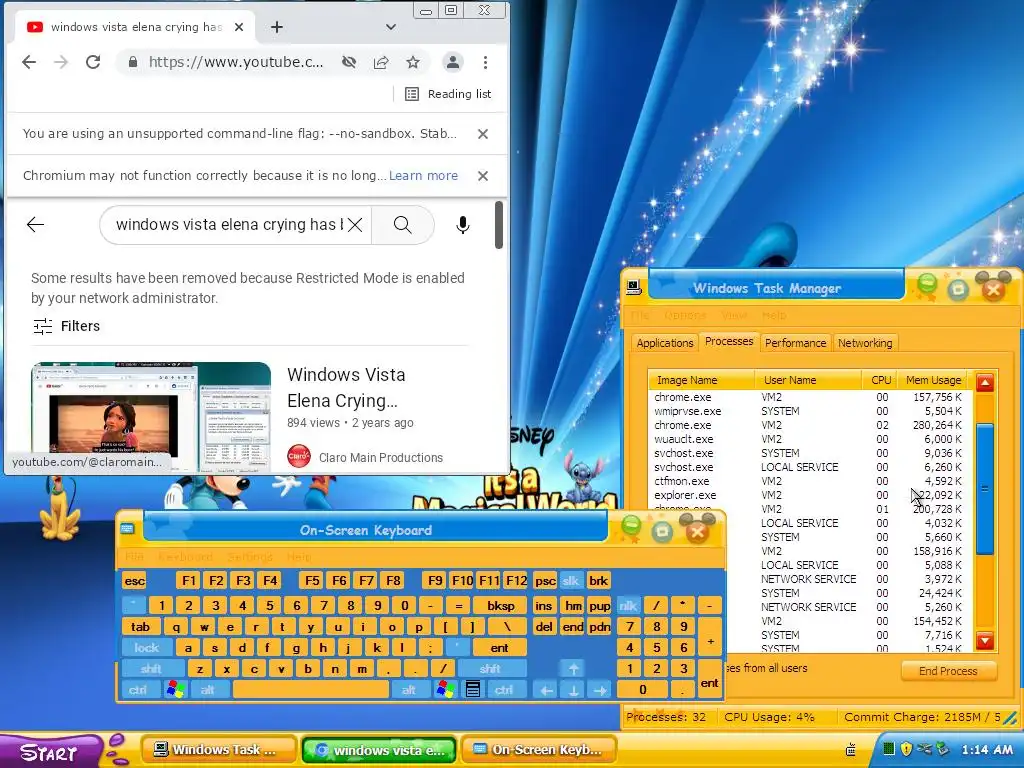Click the Task Manager scroll down arrow

(x=985, y=641)
